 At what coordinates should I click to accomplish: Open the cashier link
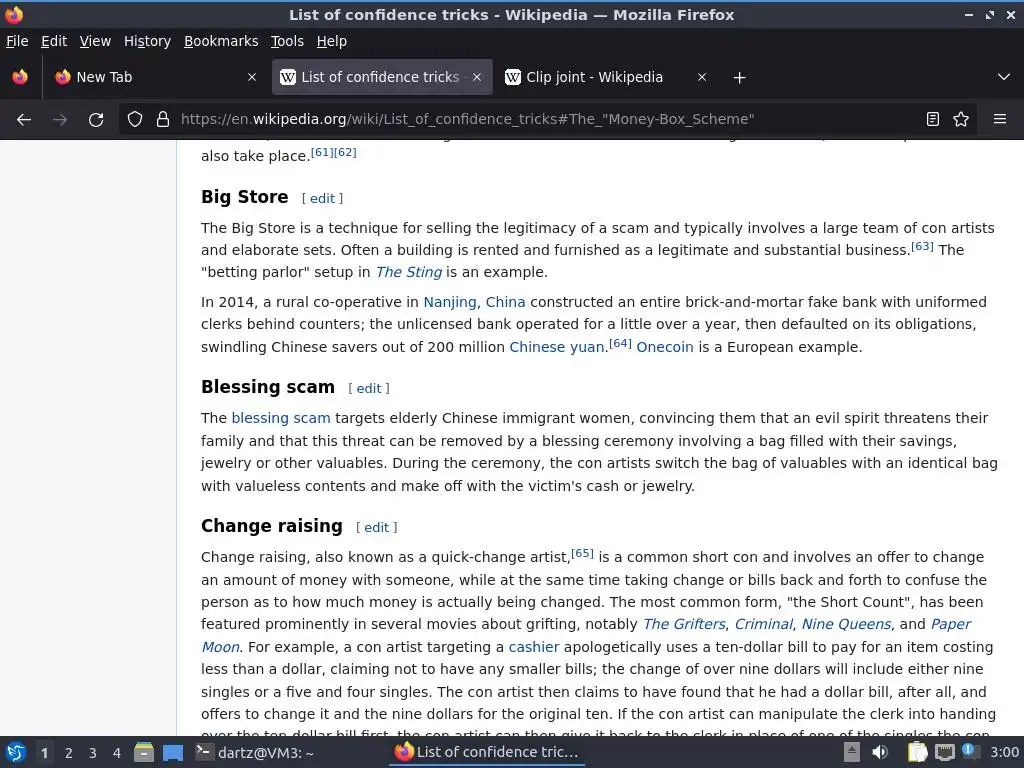click(x=534, y=647)
